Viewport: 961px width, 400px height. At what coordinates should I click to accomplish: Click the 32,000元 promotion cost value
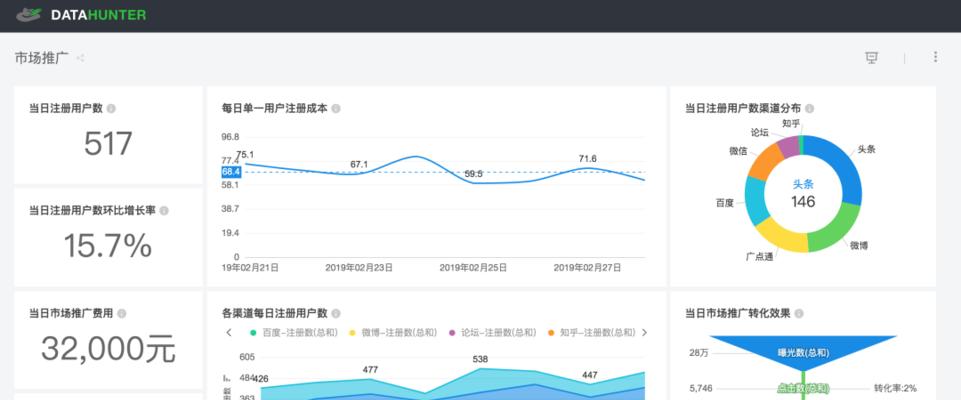pyautogui.click(x=108, y=349)
